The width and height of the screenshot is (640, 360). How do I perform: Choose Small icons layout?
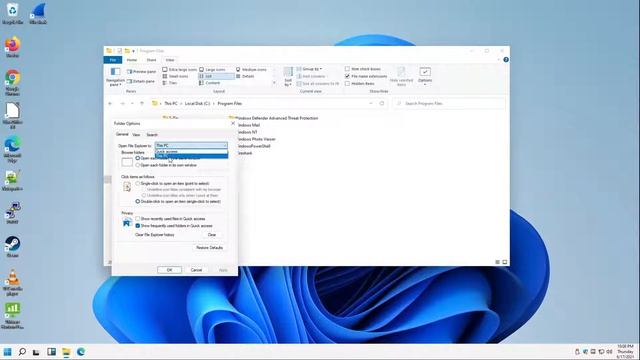(x=176, y=76)
